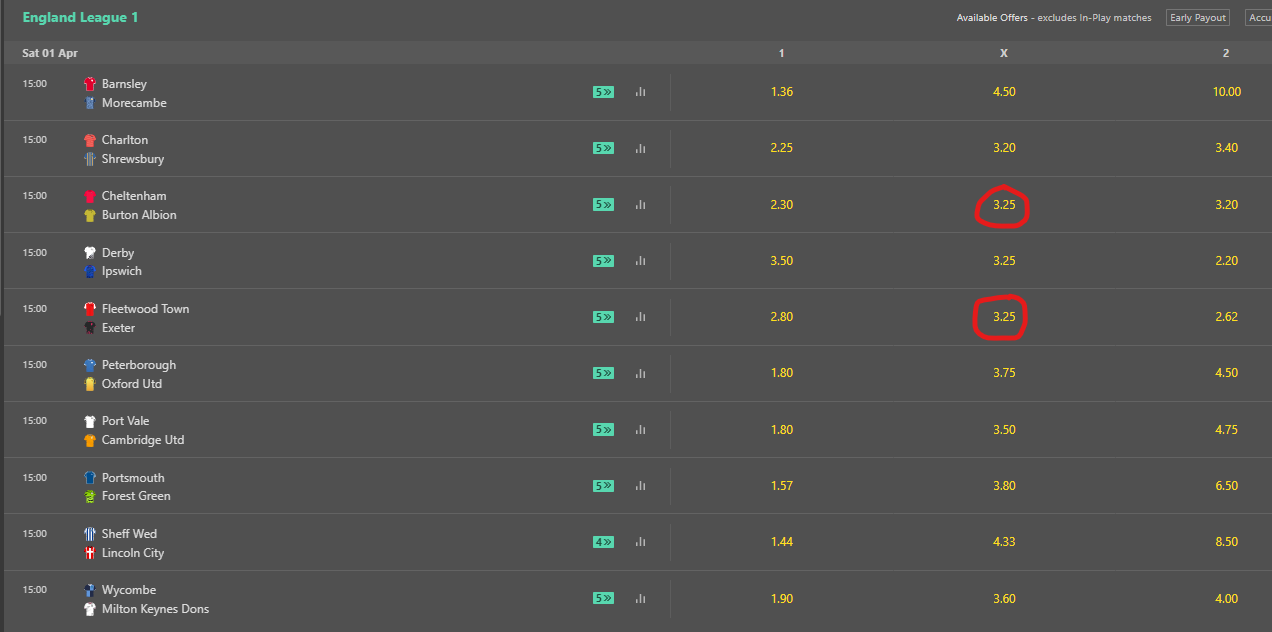This screenshot has width=1272, height=632.
Task: Select Fleetwood Town v Exeter draw odds
Action: click(1004, 317)
